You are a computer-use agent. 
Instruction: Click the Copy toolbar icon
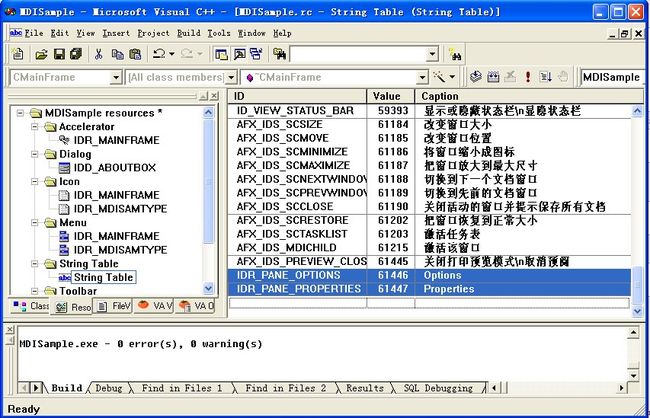tap(117, 54)
